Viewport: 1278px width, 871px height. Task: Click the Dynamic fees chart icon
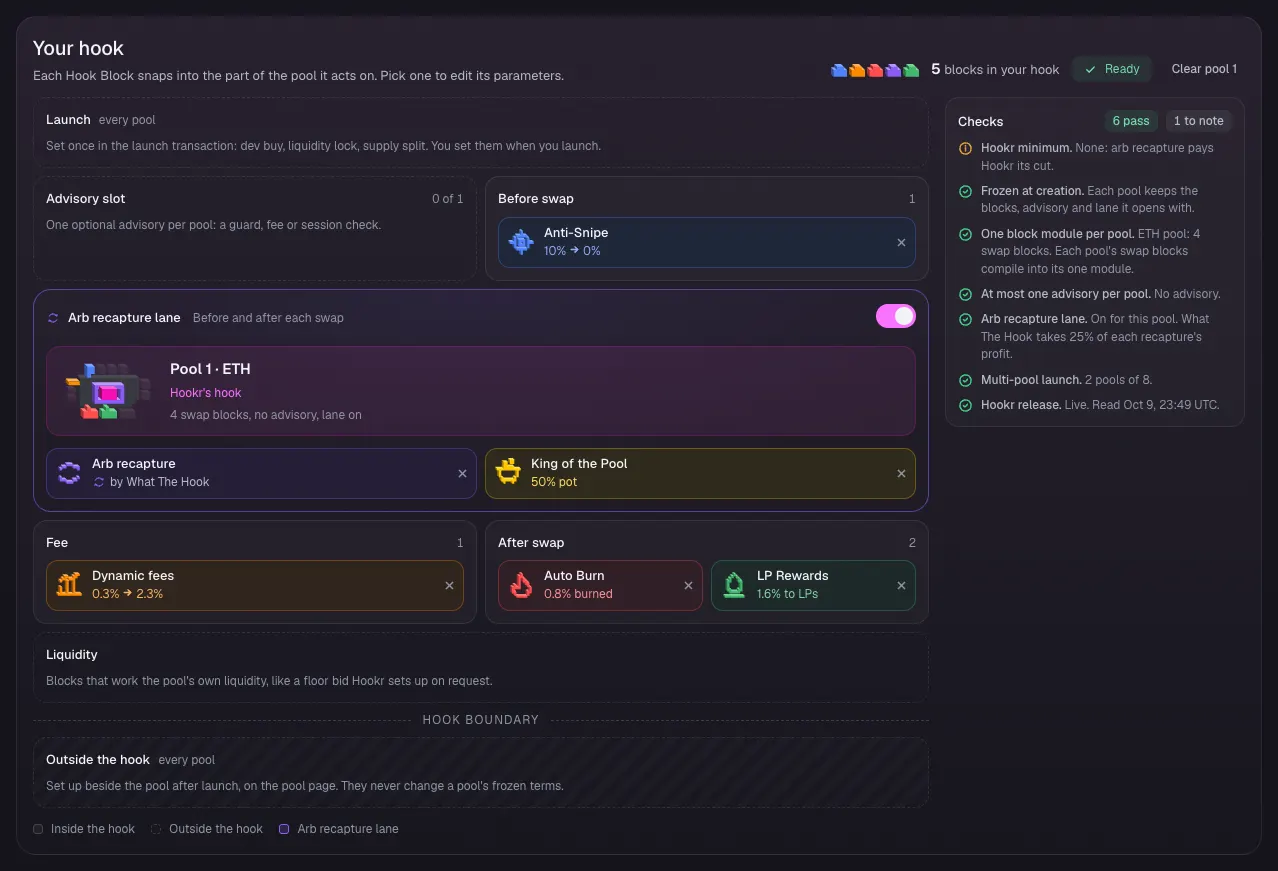pos(69,585)
